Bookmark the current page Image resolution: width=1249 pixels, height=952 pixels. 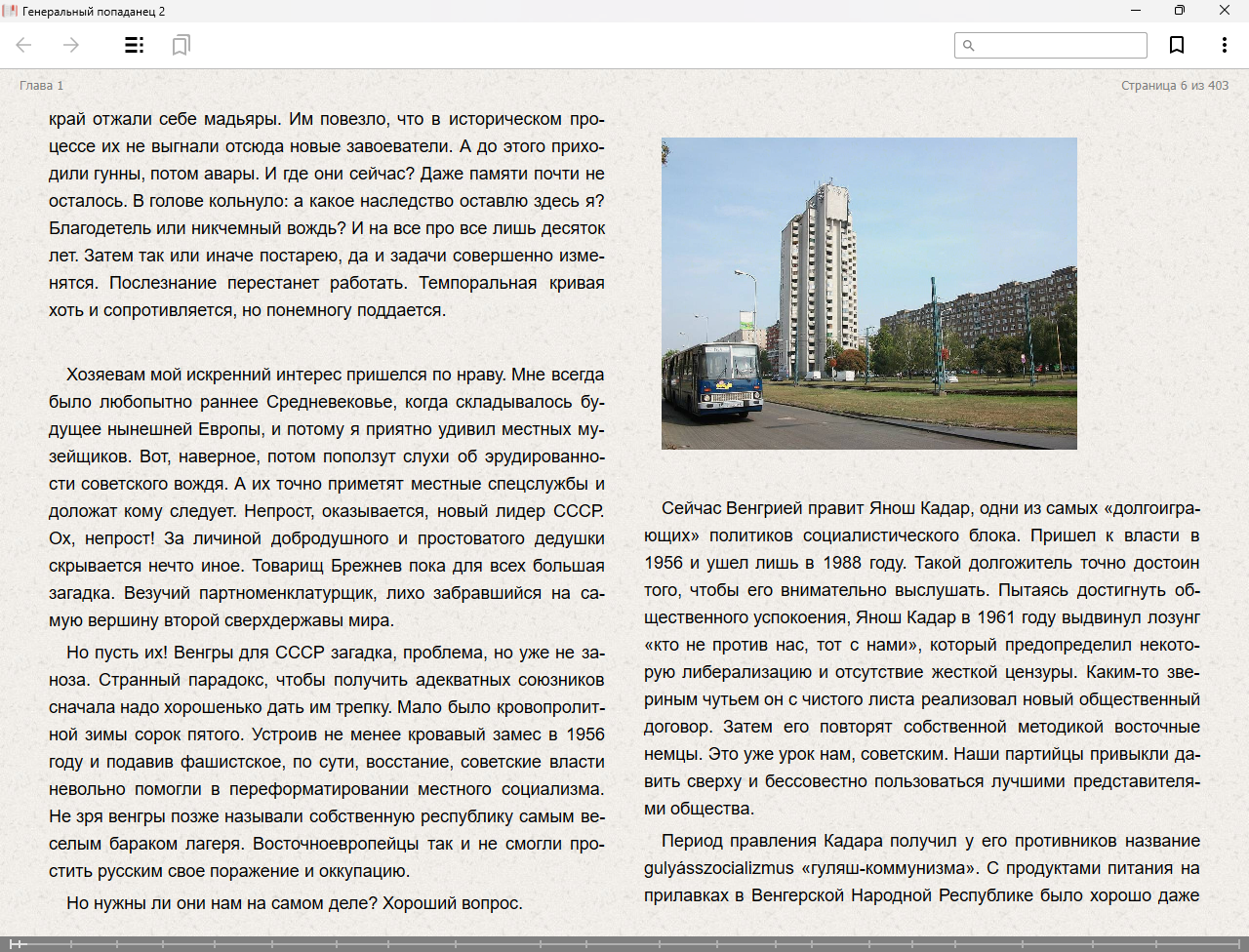[x=1177, y=45]
